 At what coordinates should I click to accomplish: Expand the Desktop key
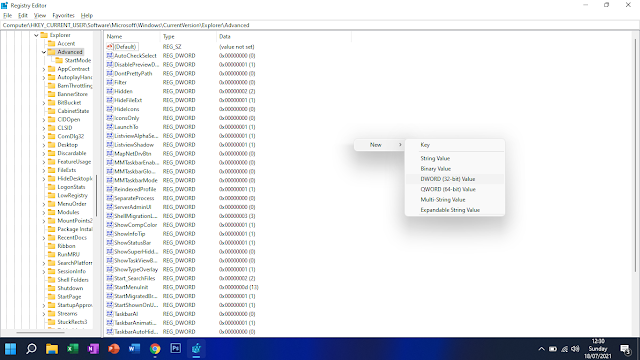point(44,145)
